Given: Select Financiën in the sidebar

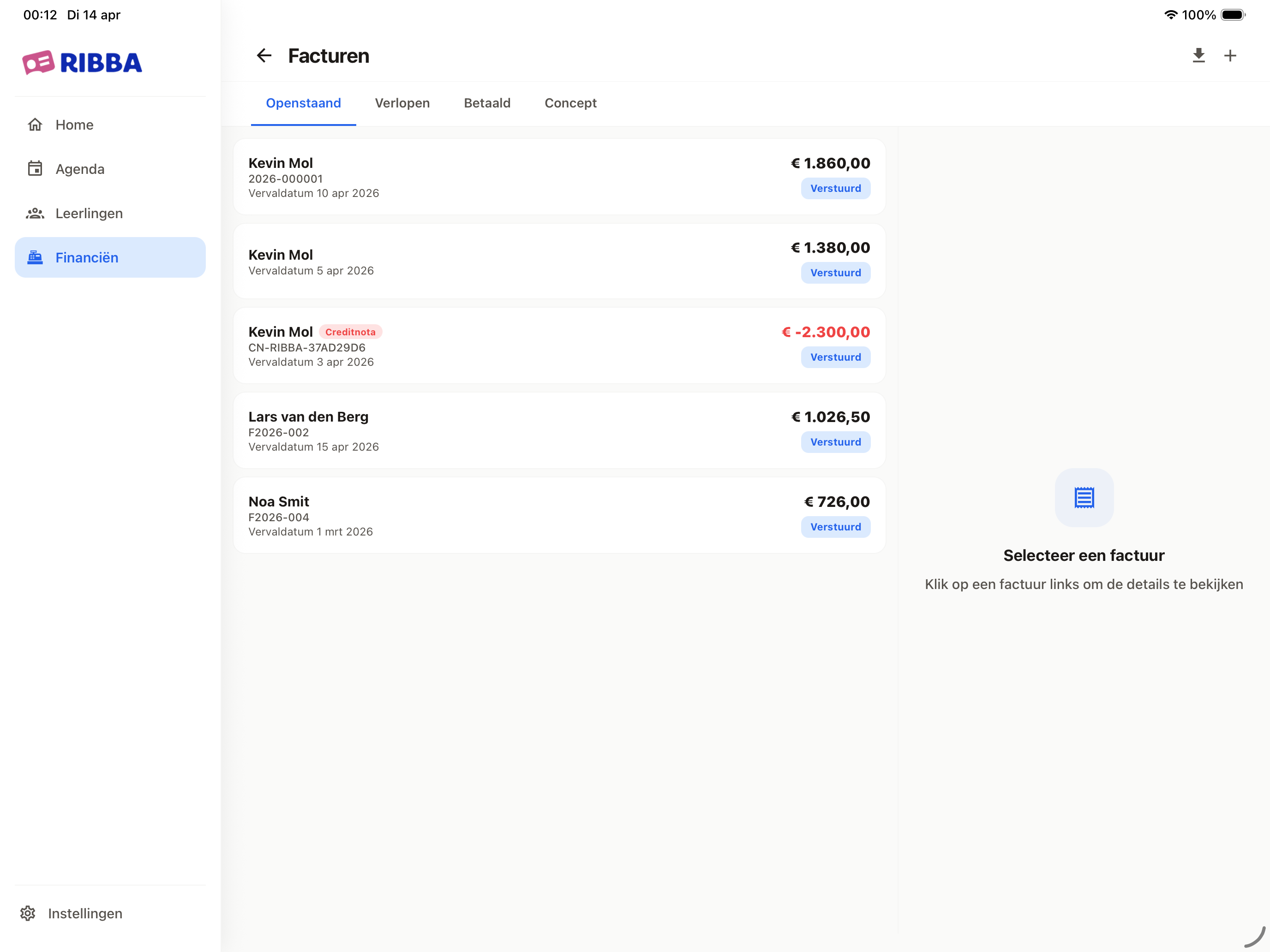Looking at the screenshot, I should click(110, 258).
